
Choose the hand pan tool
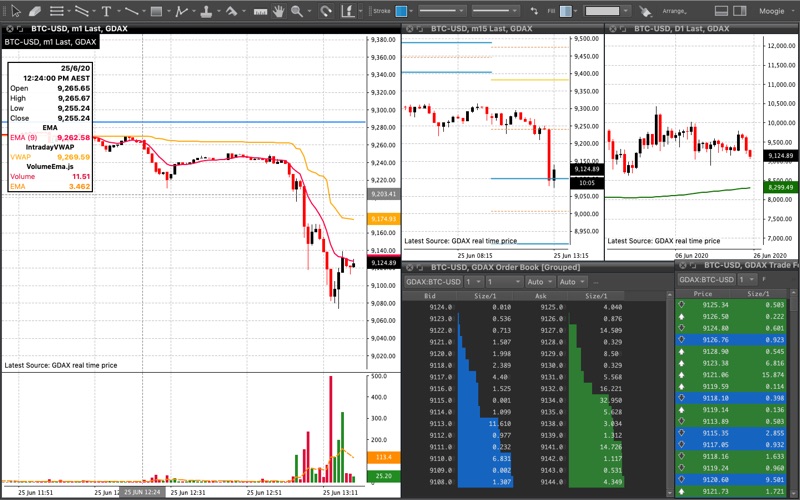coord(279,11)
